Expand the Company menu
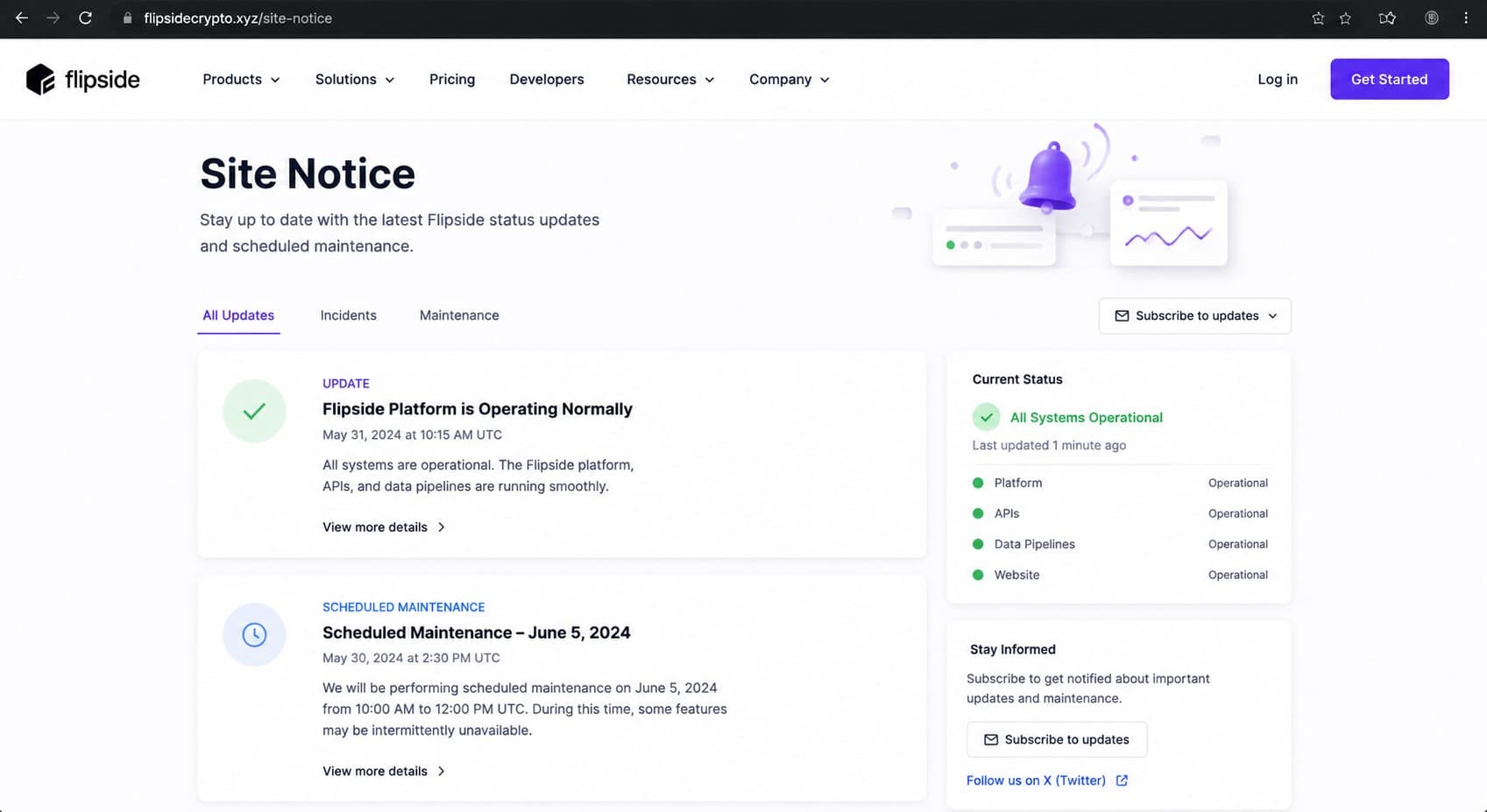Screen dimensions: 1487x812 pyautogui.click(x=790, y=79)
